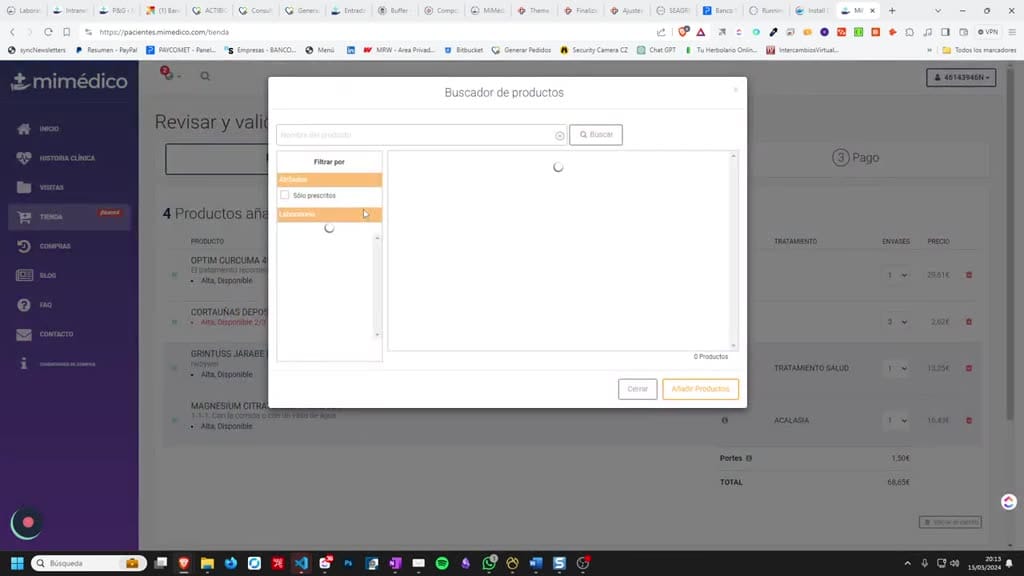Open the notifications bell dropdown
Image resolution: width=1024 pixels, height=576 pixels.
170,74
